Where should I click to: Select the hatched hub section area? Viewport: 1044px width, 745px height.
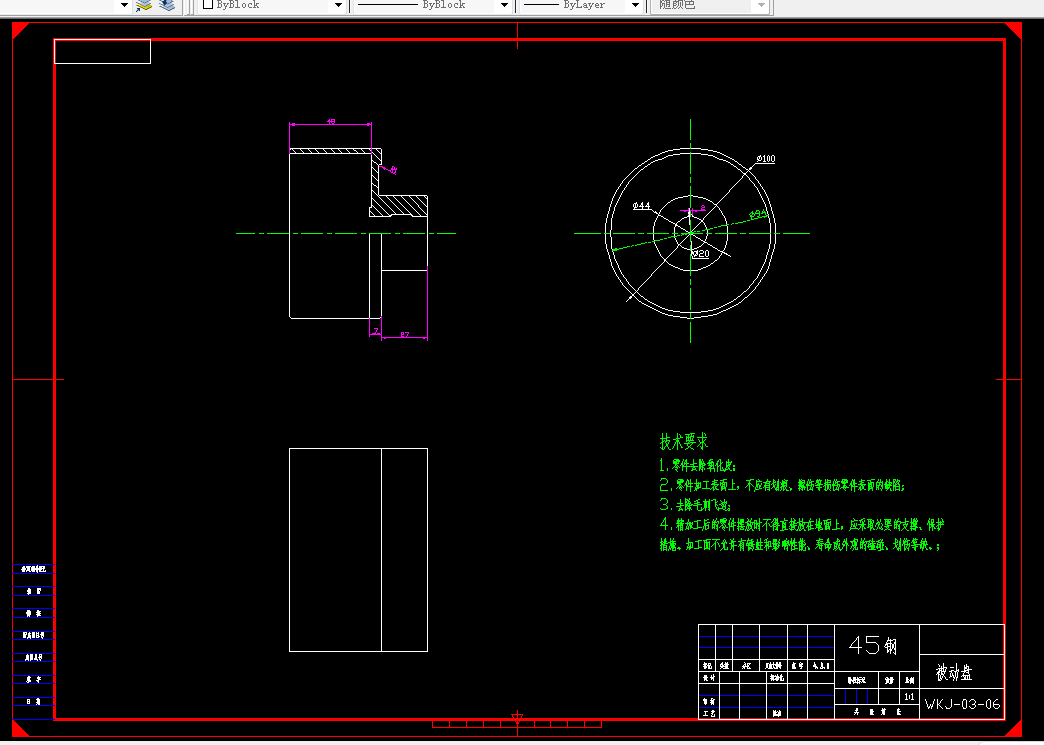pos(398,206)
